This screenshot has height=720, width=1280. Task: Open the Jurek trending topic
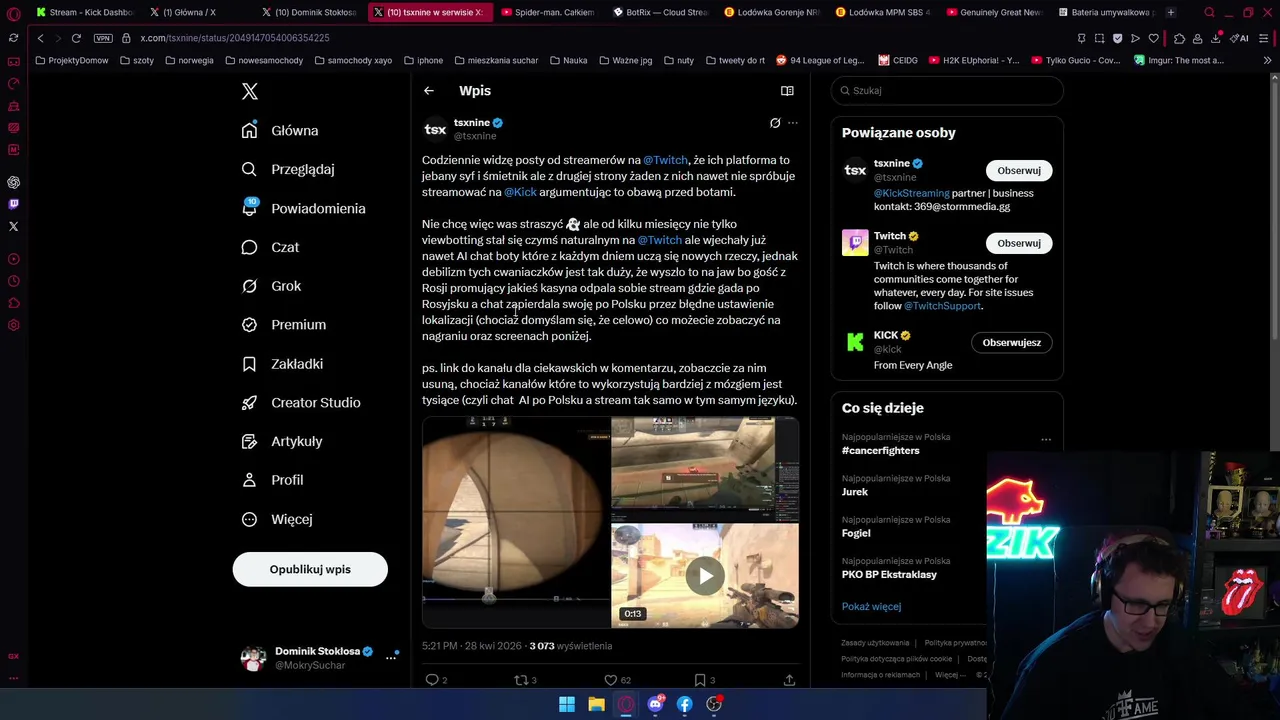coord(855,492)
